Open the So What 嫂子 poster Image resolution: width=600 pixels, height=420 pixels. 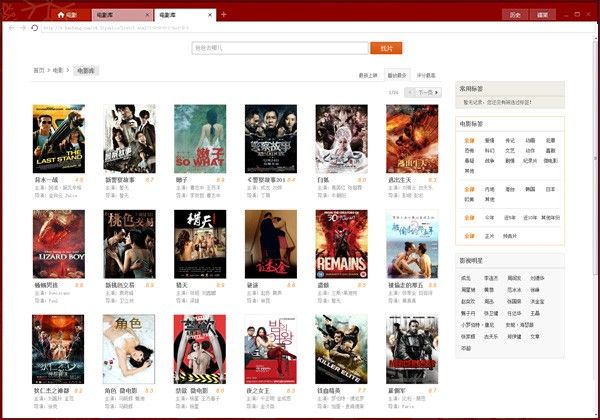(x=200, y=139)
